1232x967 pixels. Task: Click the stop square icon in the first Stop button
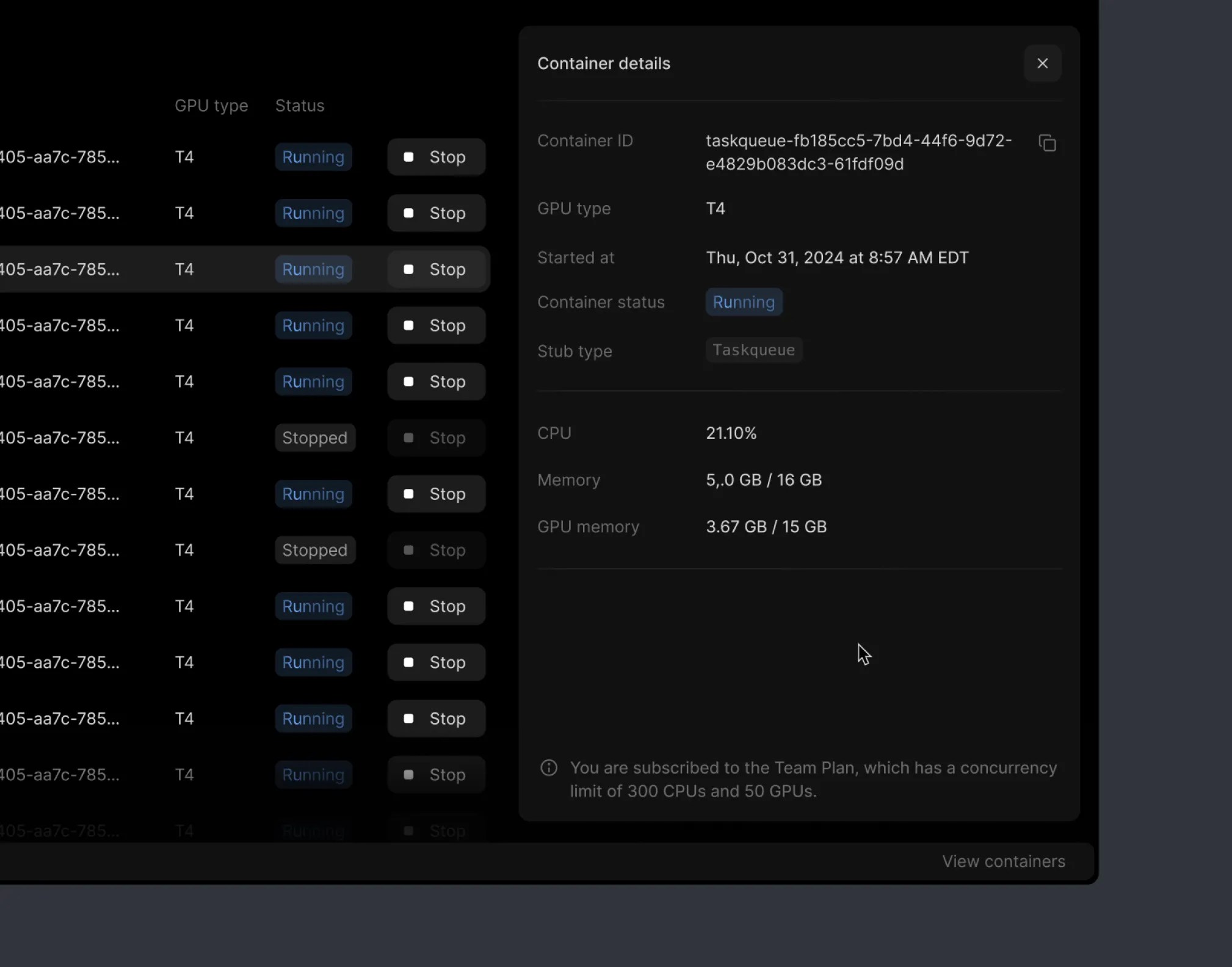[x=408, y=157]
